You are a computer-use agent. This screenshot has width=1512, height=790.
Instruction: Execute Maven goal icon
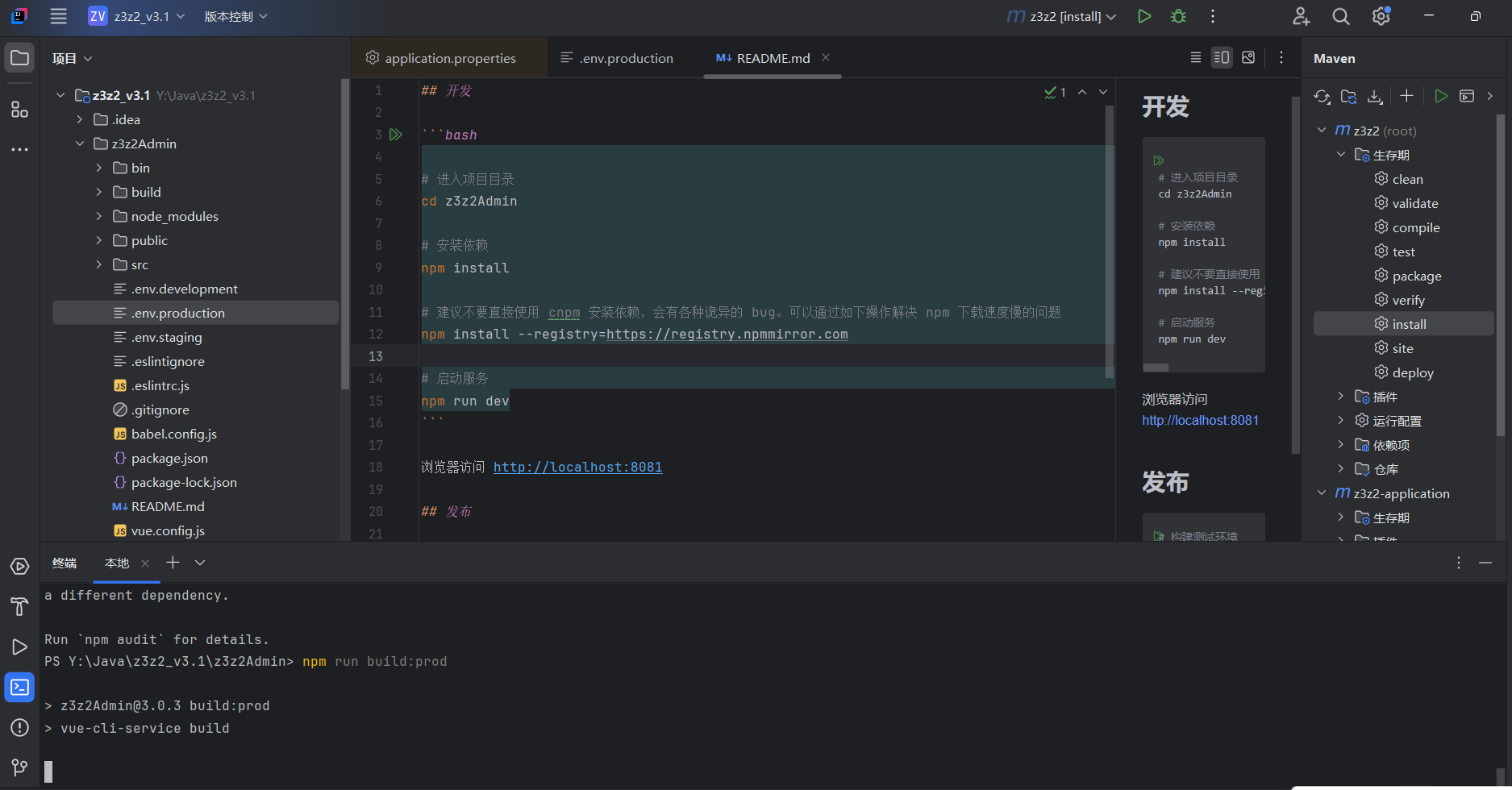(1467, 96)
